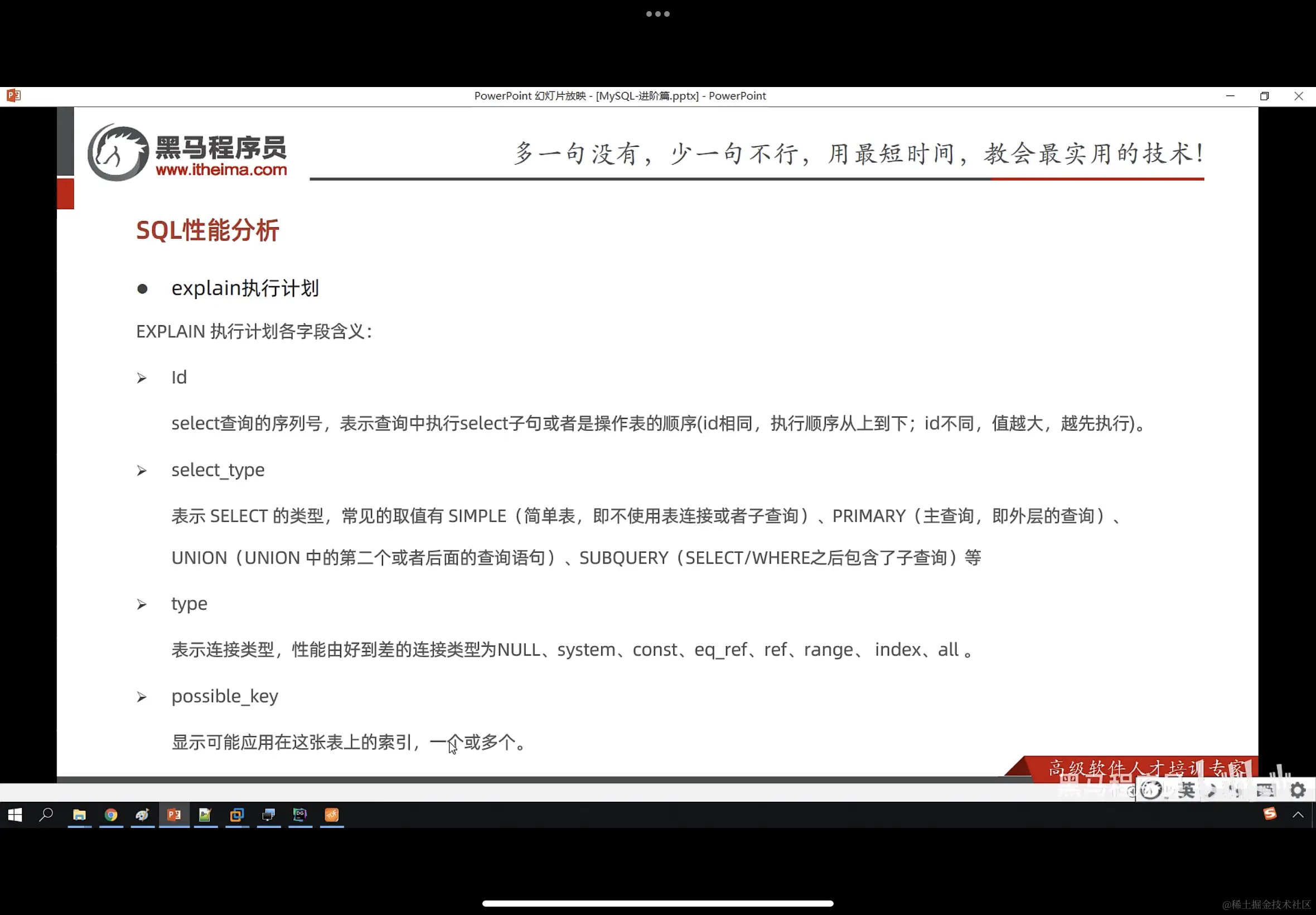The height and width of the screenshot is (915, 1316).
Task: Open the screen recorder app on the taskbar
Action: [x=268, y=815]
